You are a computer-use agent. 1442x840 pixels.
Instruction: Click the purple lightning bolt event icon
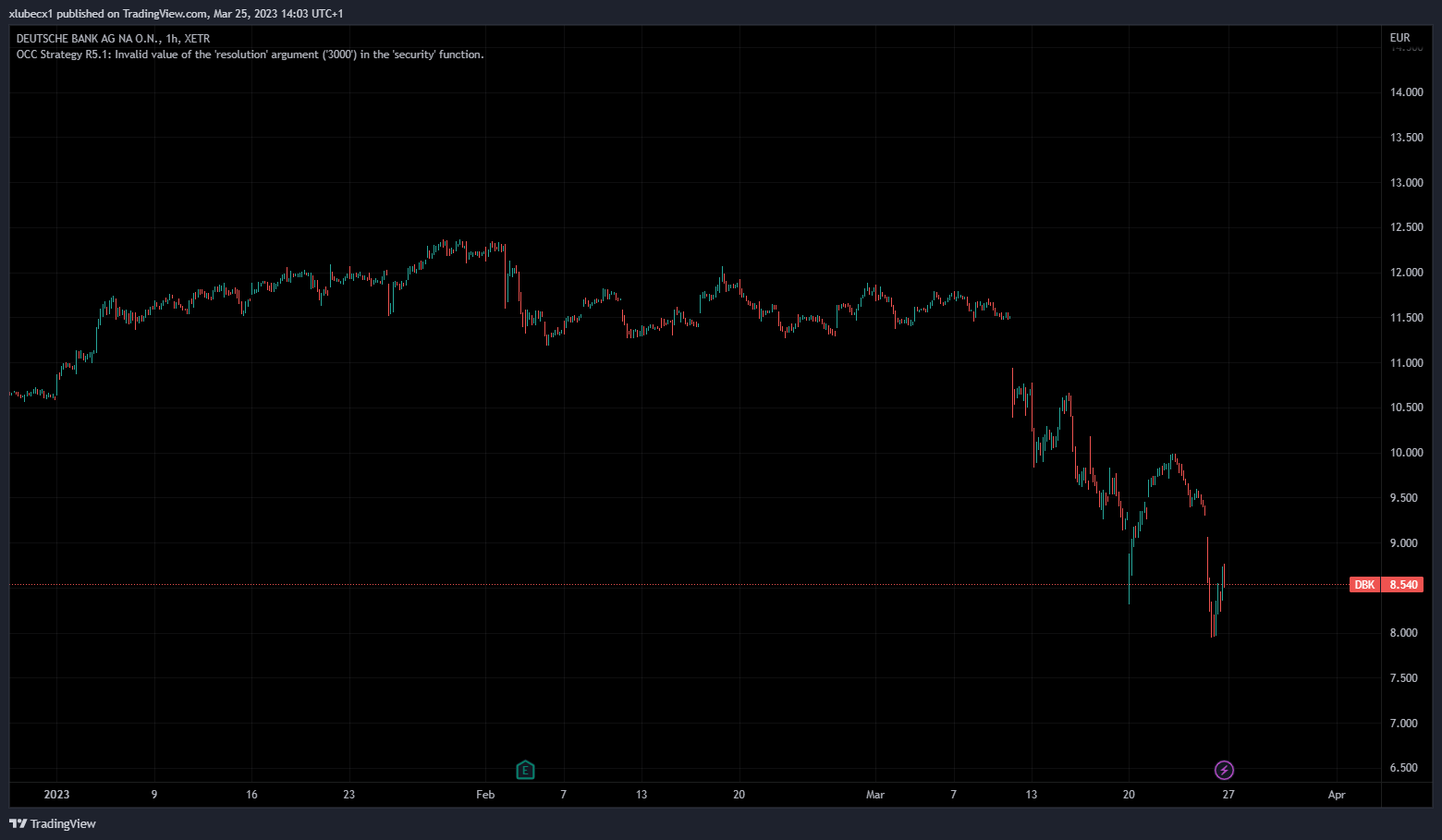1224,770
